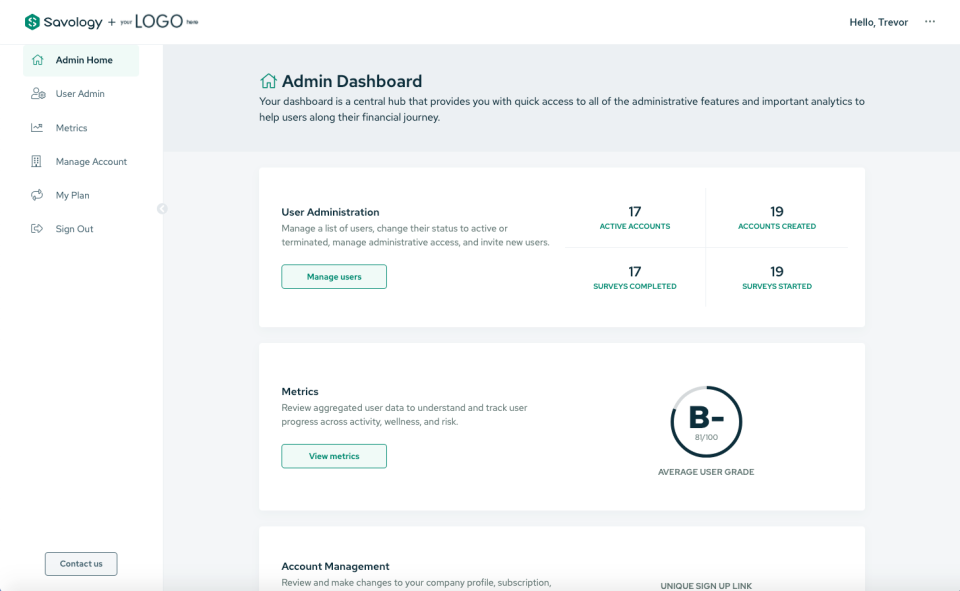Collapse the sidebar using the chevron
Screen dimensions: 960x591
[x=162, y=208]
